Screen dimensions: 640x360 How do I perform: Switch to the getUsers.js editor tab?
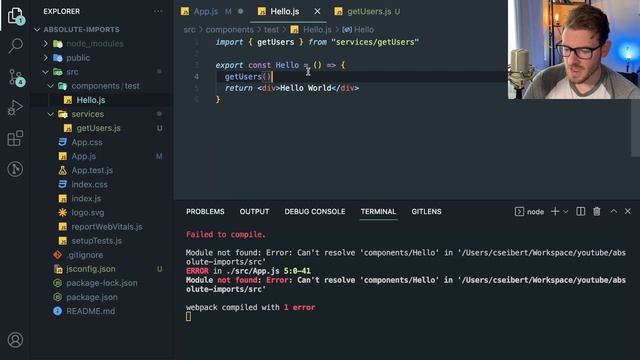pyautogui.click(x=368, y=11)
